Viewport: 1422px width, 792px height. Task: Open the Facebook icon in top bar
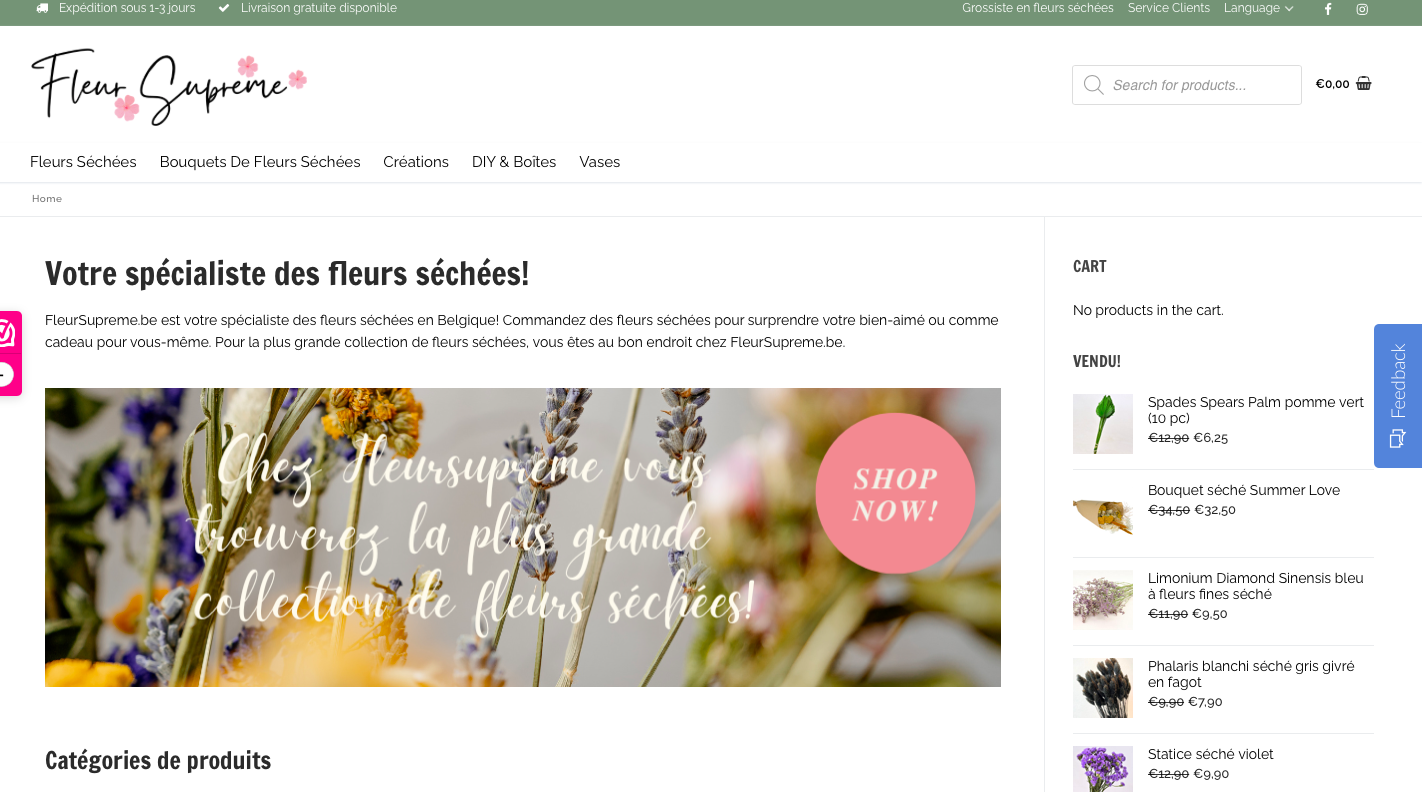coord(1328,9)
